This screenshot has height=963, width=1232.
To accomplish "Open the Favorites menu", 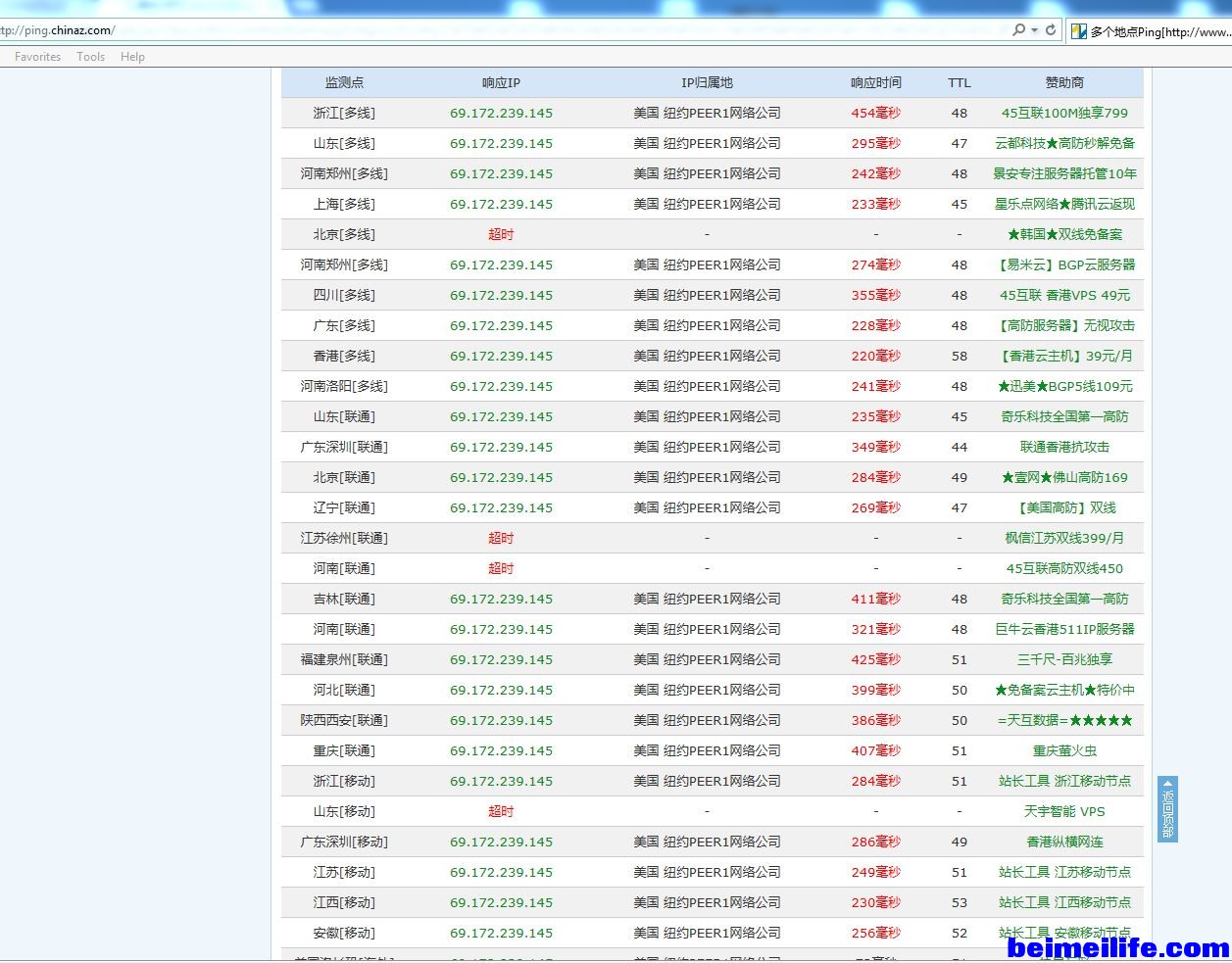I will tap(37, 57).
